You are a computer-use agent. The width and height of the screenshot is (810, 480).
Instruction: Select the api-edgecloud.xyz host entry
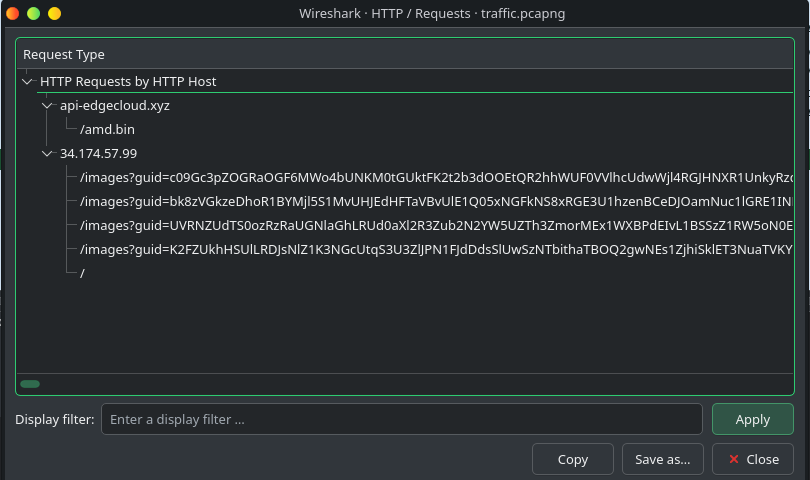coord(115,105)
